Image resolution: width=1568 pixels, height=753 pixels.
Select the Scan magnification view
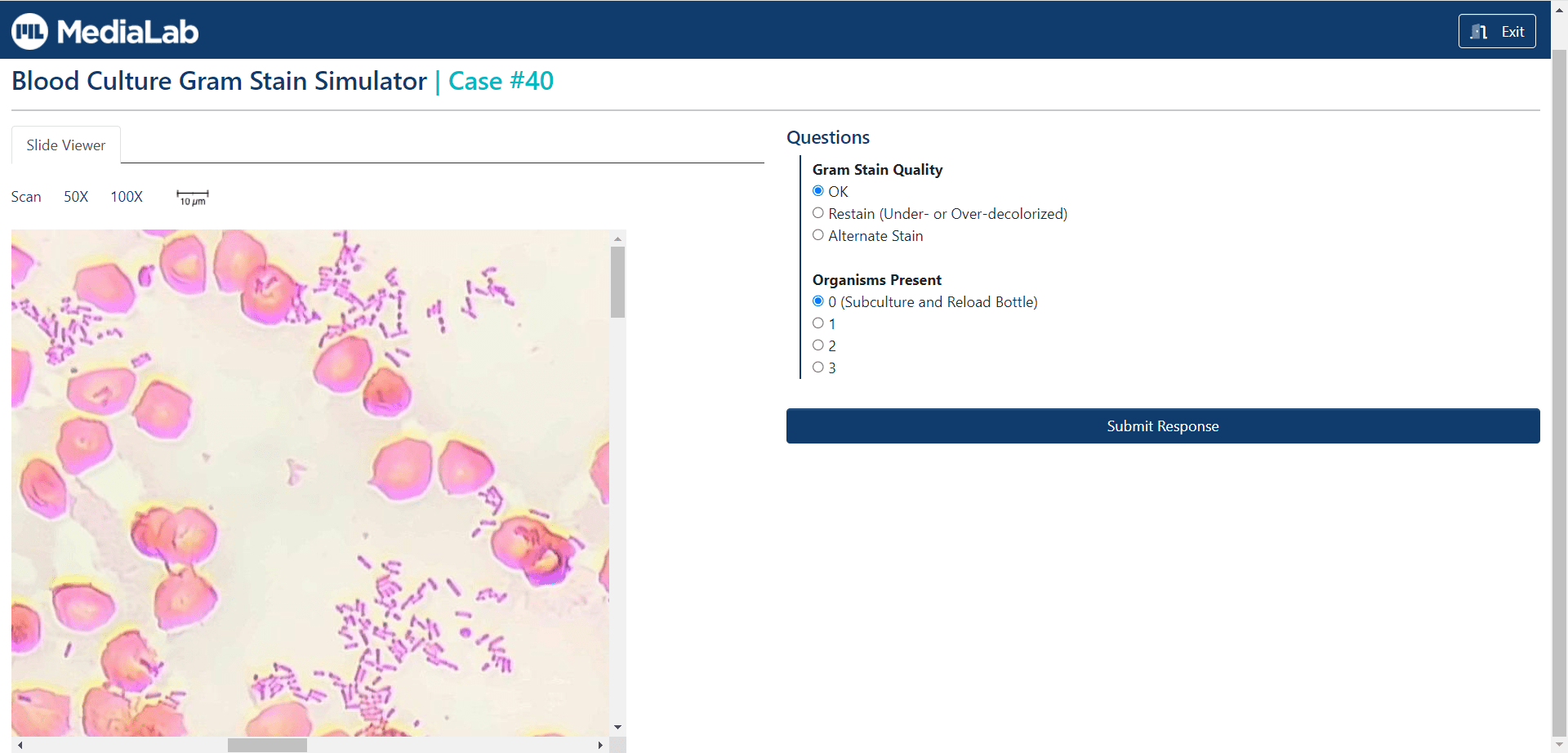pyautogui.click(x=25, y=196)
